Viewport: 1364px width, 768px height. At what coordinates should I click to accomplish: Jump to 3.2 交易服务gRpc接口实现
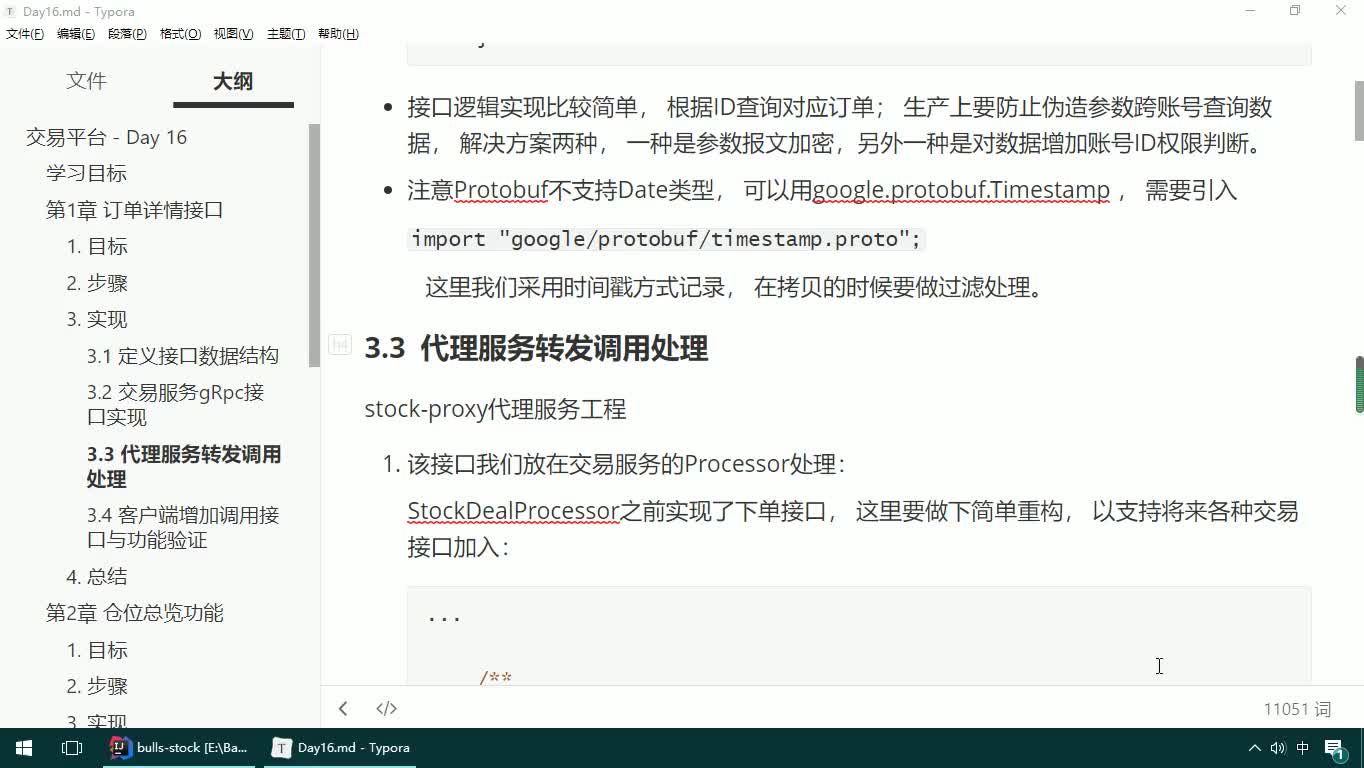click(176, 404)
